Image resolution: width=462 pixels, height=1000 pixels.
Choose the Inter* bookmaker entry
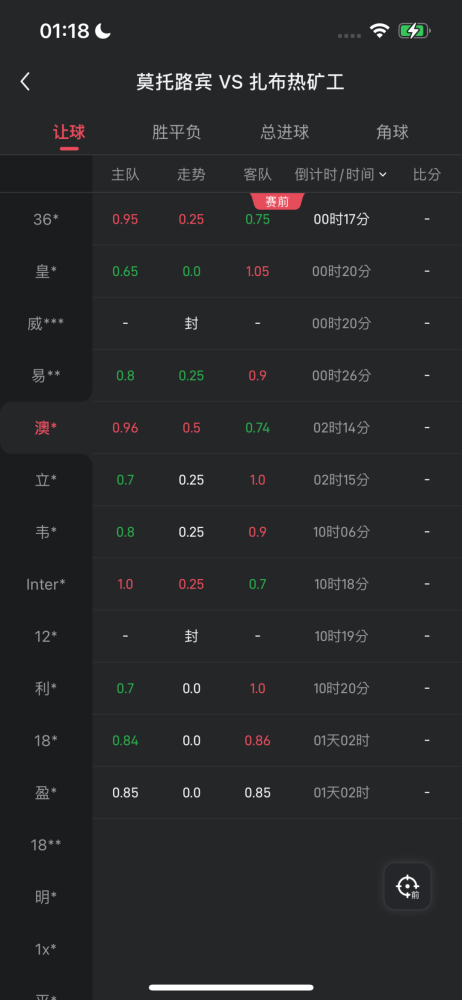(x=46, y=584)
